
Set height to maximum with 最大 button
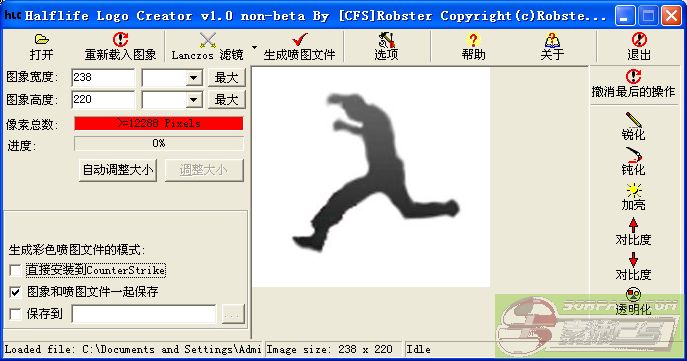coord(226,99)
